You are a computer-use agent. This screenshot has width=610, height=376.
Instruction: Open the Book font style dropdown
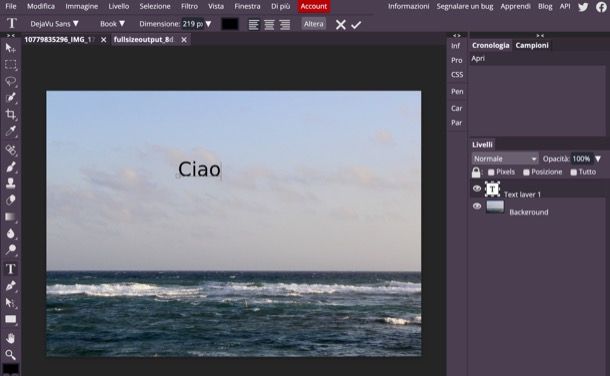112,24
